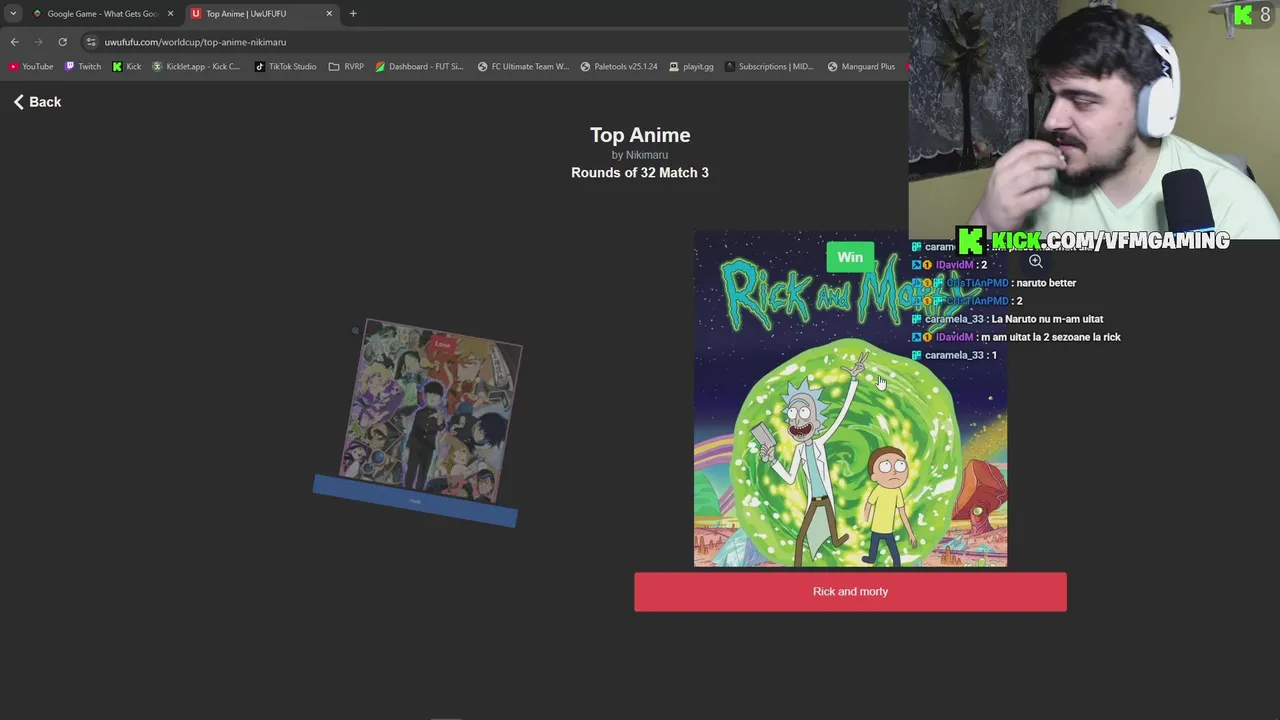View site information icon in address bar
The height and width of the screenshot is (720, 1280).
91,42
